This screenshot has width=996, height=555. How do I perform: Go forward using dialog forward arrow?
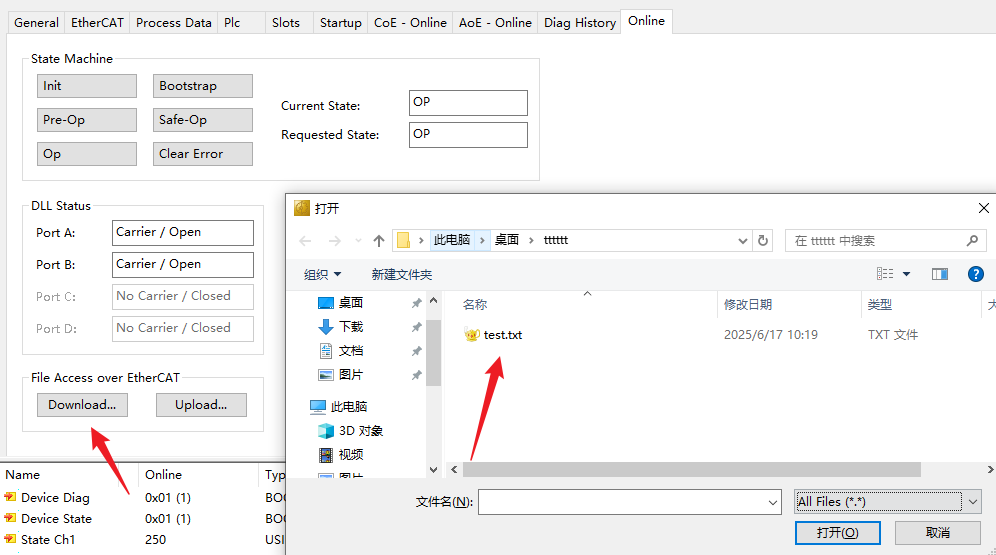click(334, 241)
